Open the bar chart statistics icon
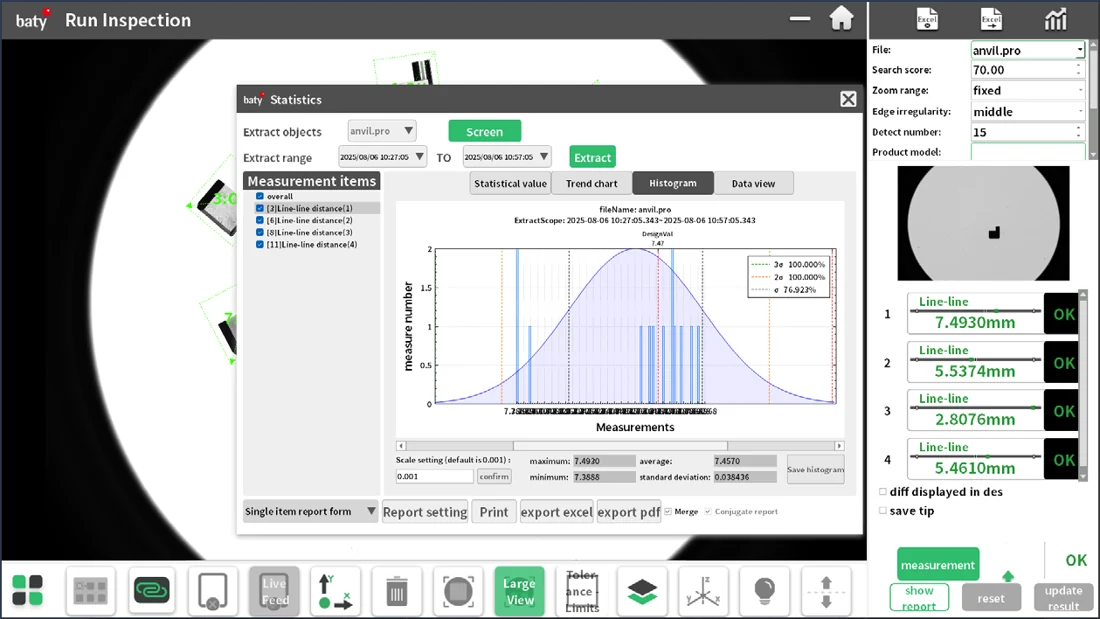This screenshot has width=1100, height=619. coord(1055,19)
